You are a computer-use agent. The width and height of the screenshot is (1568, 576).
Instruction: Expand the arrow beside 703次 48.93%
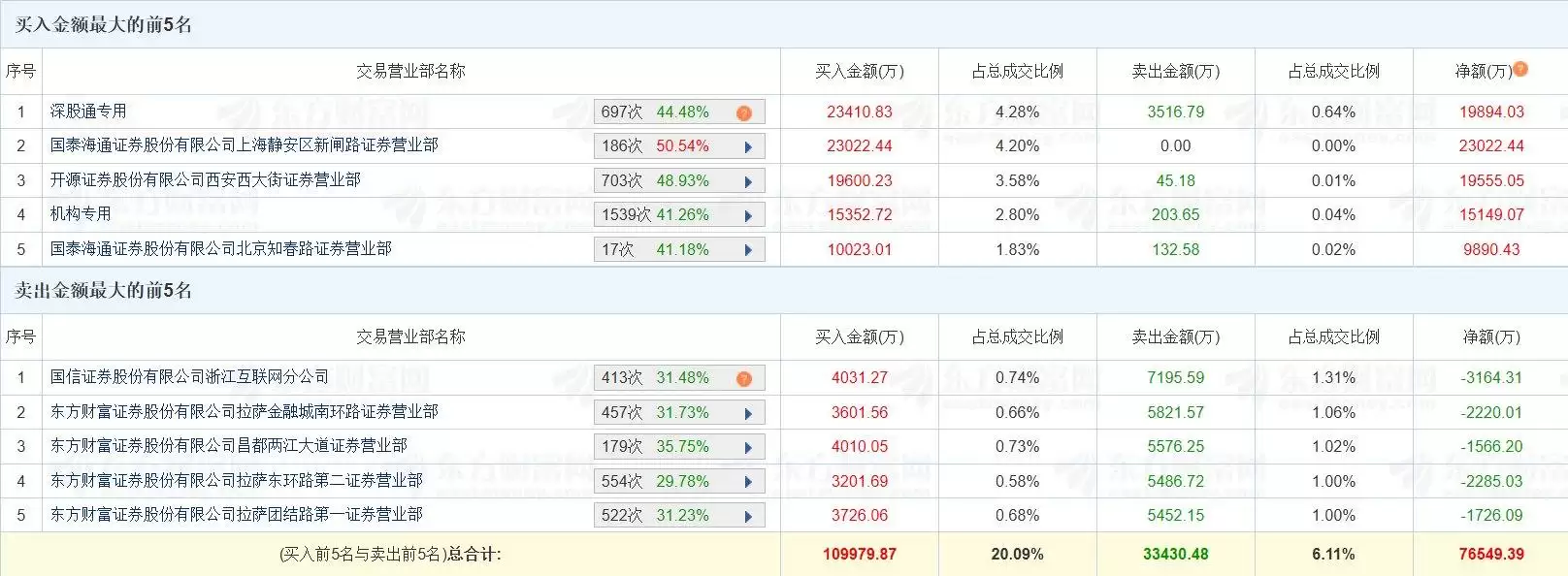748,181
